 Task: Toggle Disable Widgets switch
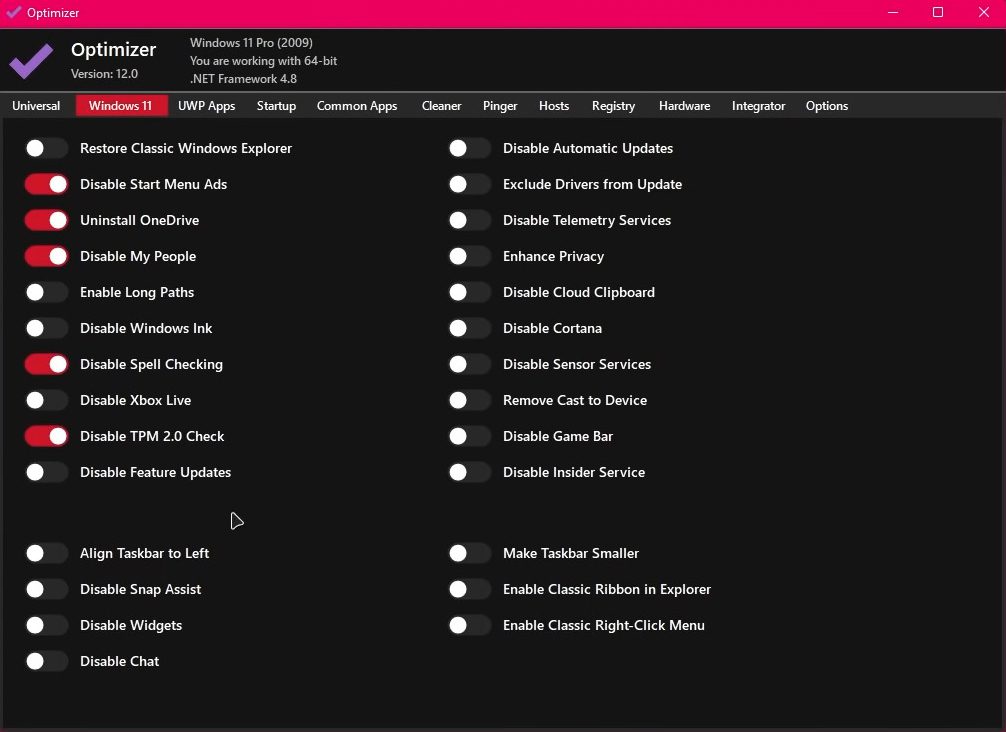pyautogui.click(x=46, y=625)
